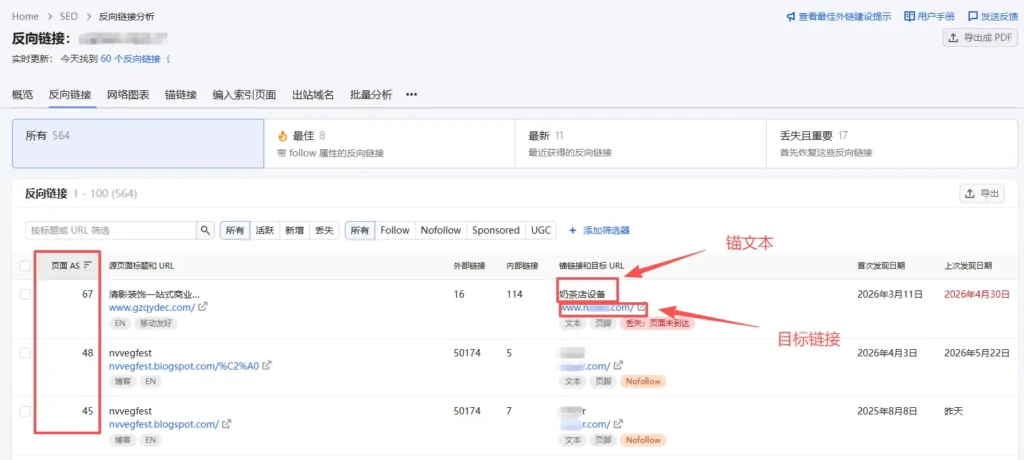The width and height of the screenshot is (1024, 460).
Task: Click 首次发现日期 column header
Action: [881, 266]
